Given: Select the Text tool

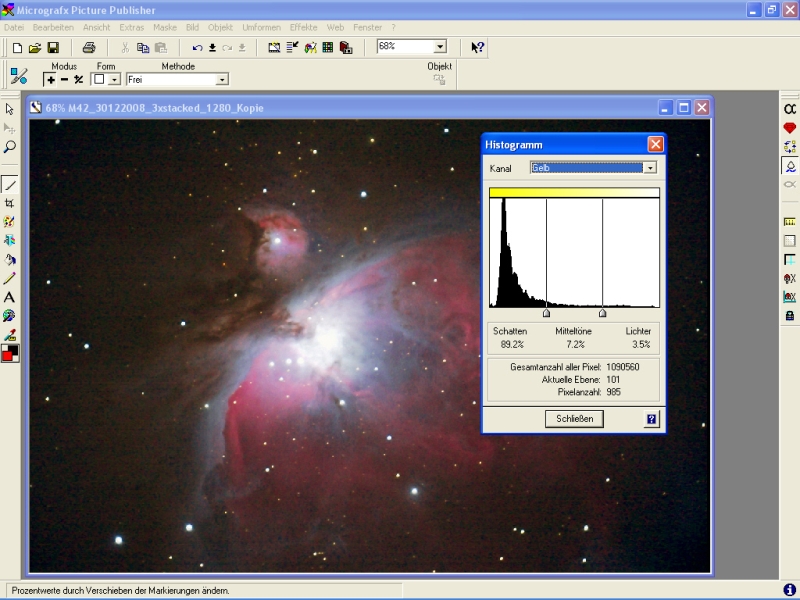Looking at the screenshot, I should pos(10,297).
